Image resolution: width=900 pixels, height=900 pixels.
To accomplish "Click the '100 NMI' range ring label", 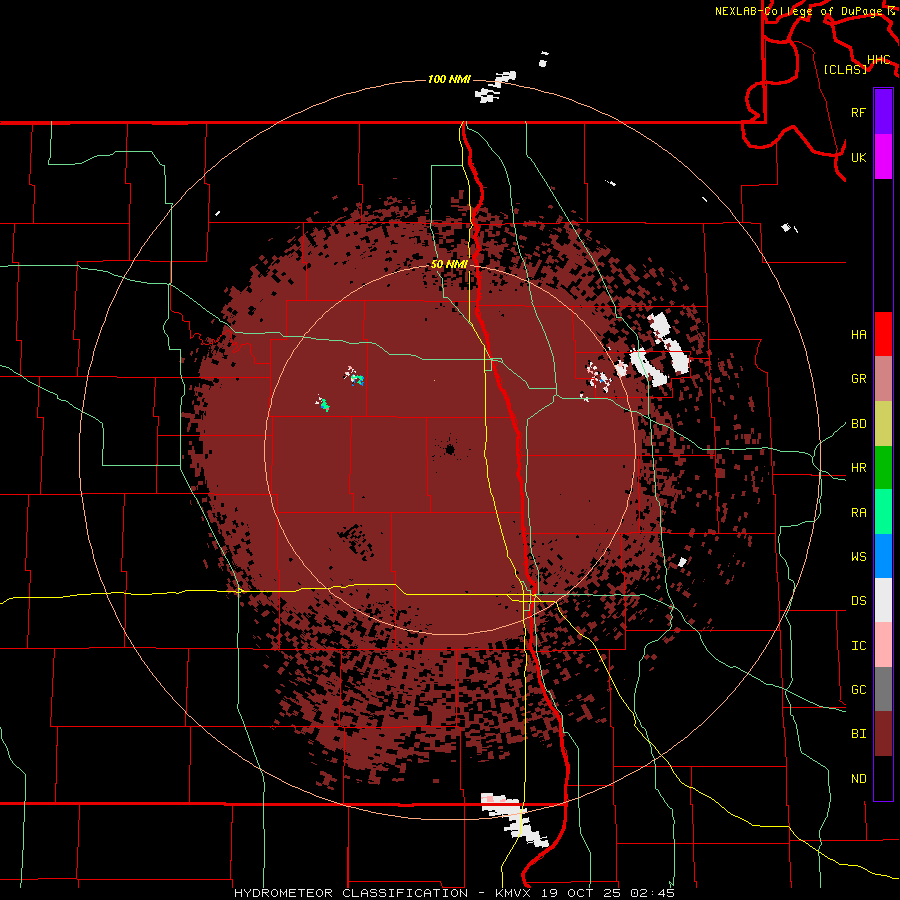I will [449, 79].
